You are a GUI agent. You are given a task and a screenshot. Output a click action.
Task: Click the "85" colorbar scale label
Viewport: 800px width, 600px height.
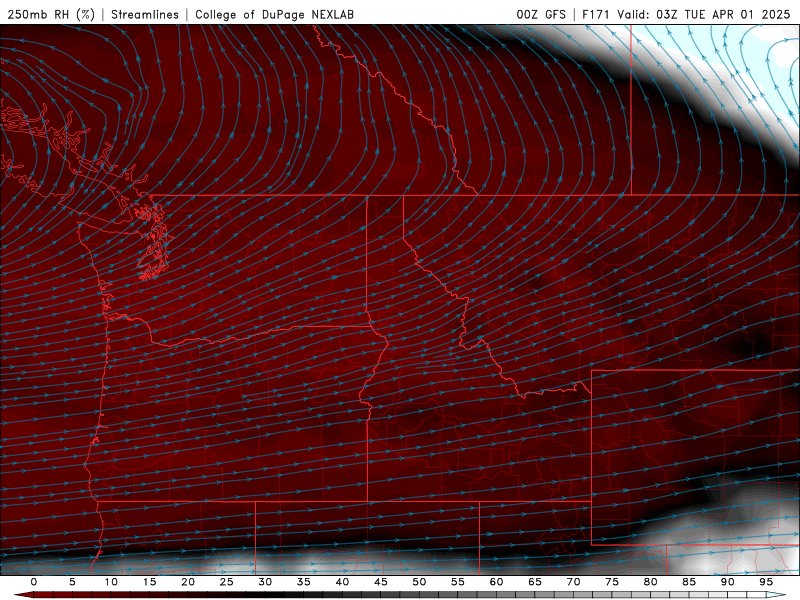pos(689,582)
